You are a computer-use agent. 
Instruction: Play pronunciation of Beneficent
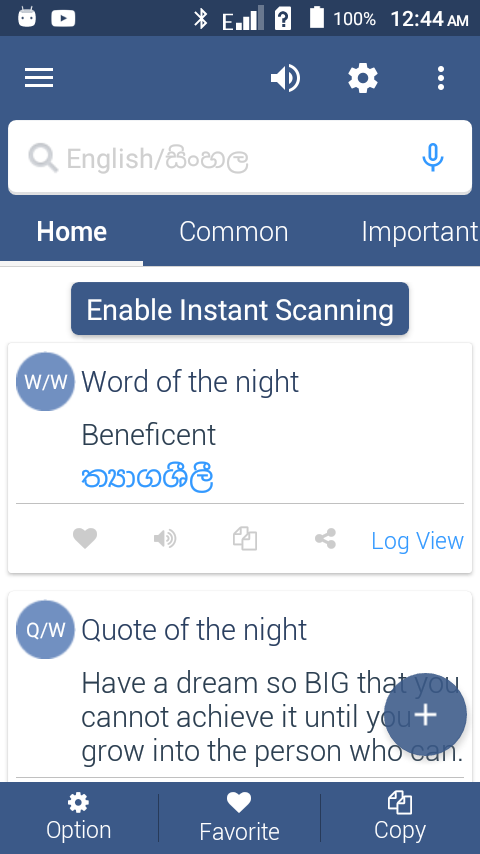165,539
